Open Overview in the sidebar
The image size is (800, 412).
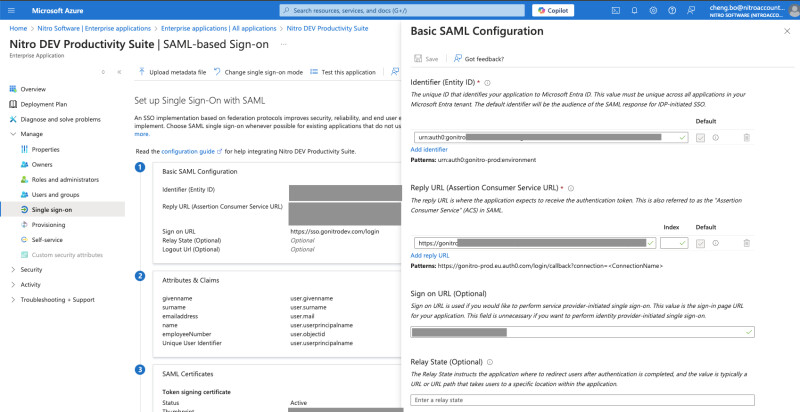pyautogui.click(x=33, y=89)
